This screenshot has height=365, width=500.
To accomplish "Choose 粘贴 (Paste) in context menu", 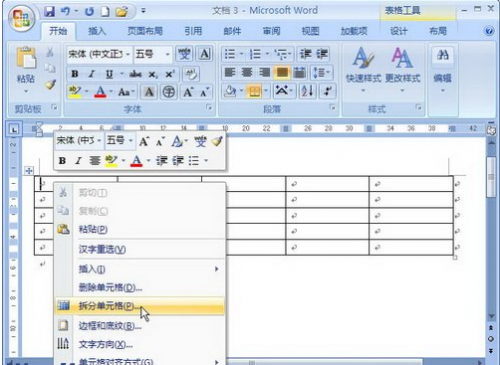I will point(140,229).
